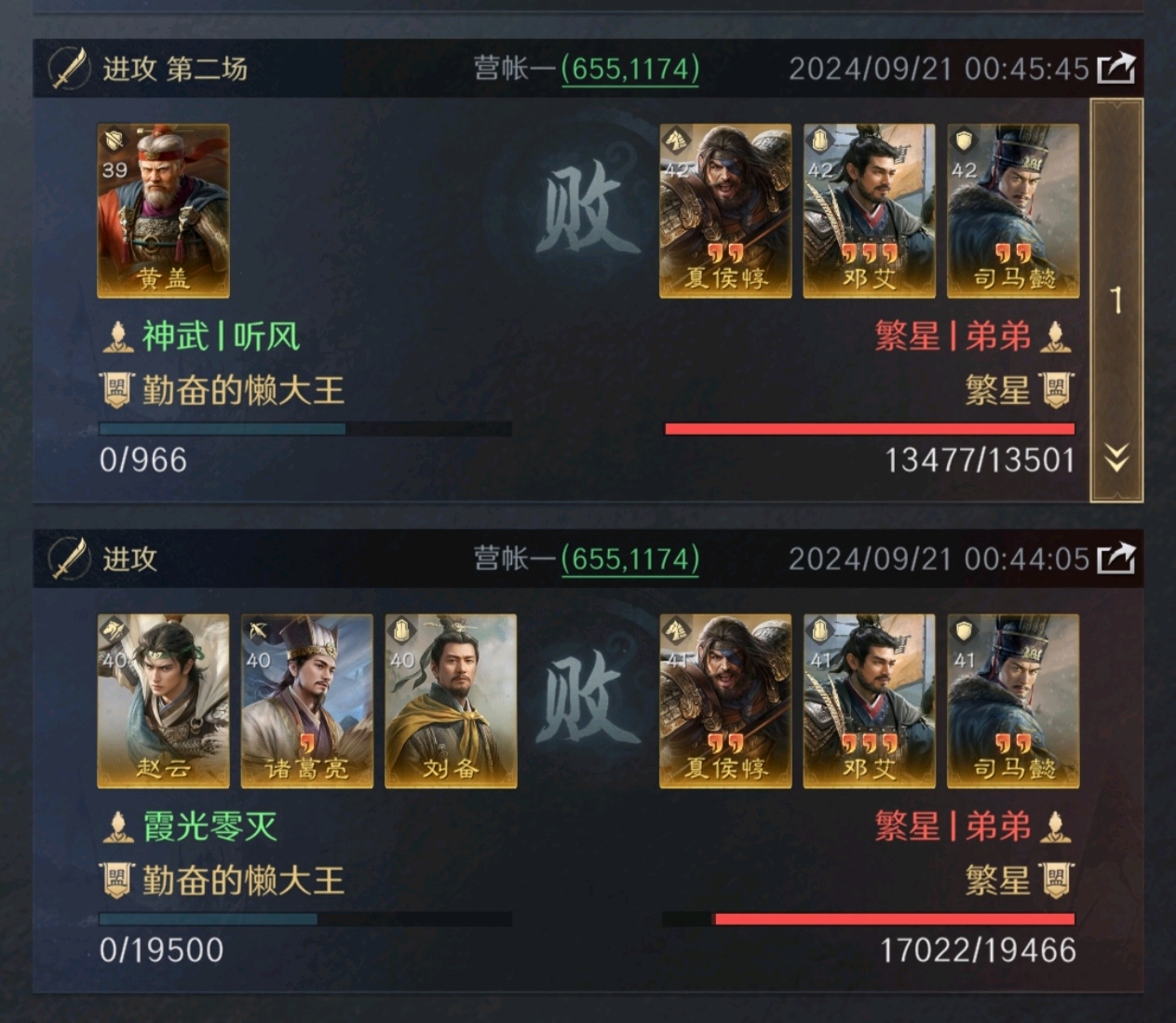The image size is (1176, 1023).
Task: Select the 刘备 general card
Action: (x=451, y=702)
